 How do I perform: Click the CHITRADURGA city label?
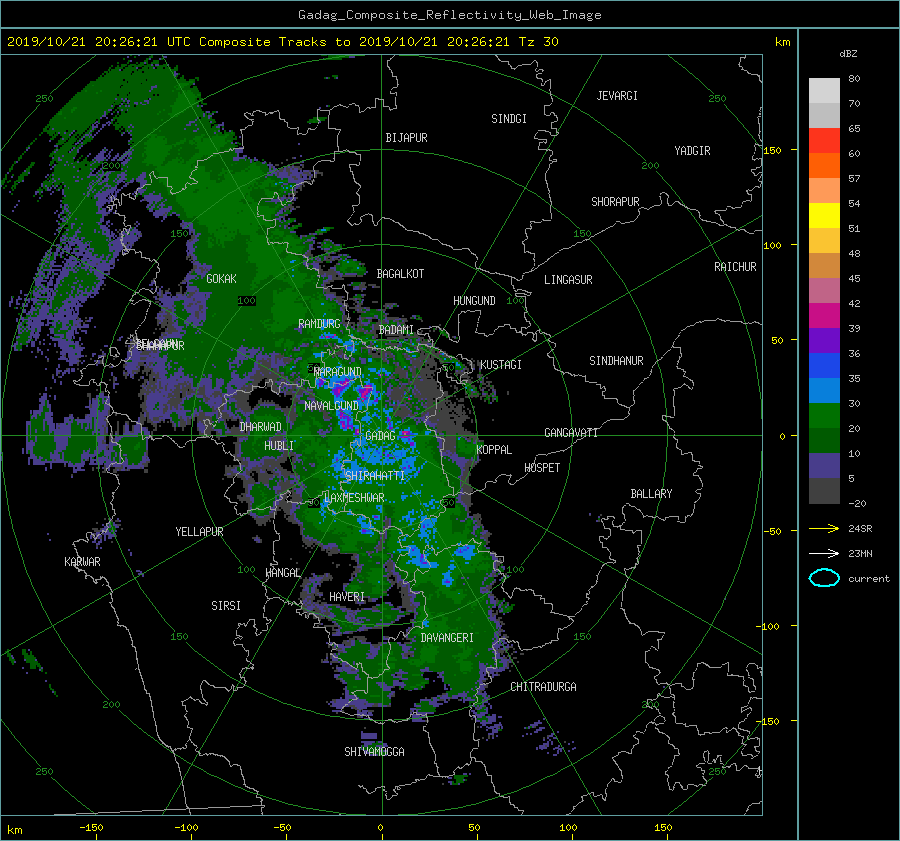[x=543, y=686]
